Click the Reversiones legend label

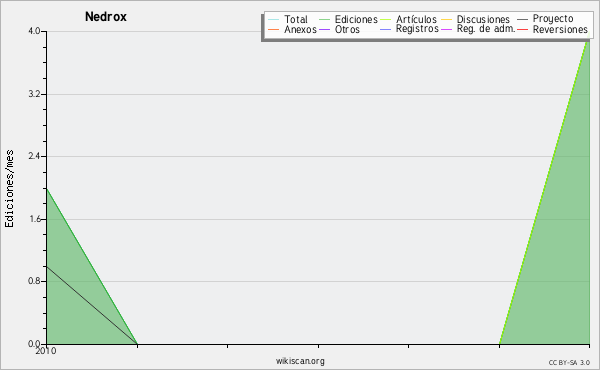pyautogui.click(x=560, y=29)
